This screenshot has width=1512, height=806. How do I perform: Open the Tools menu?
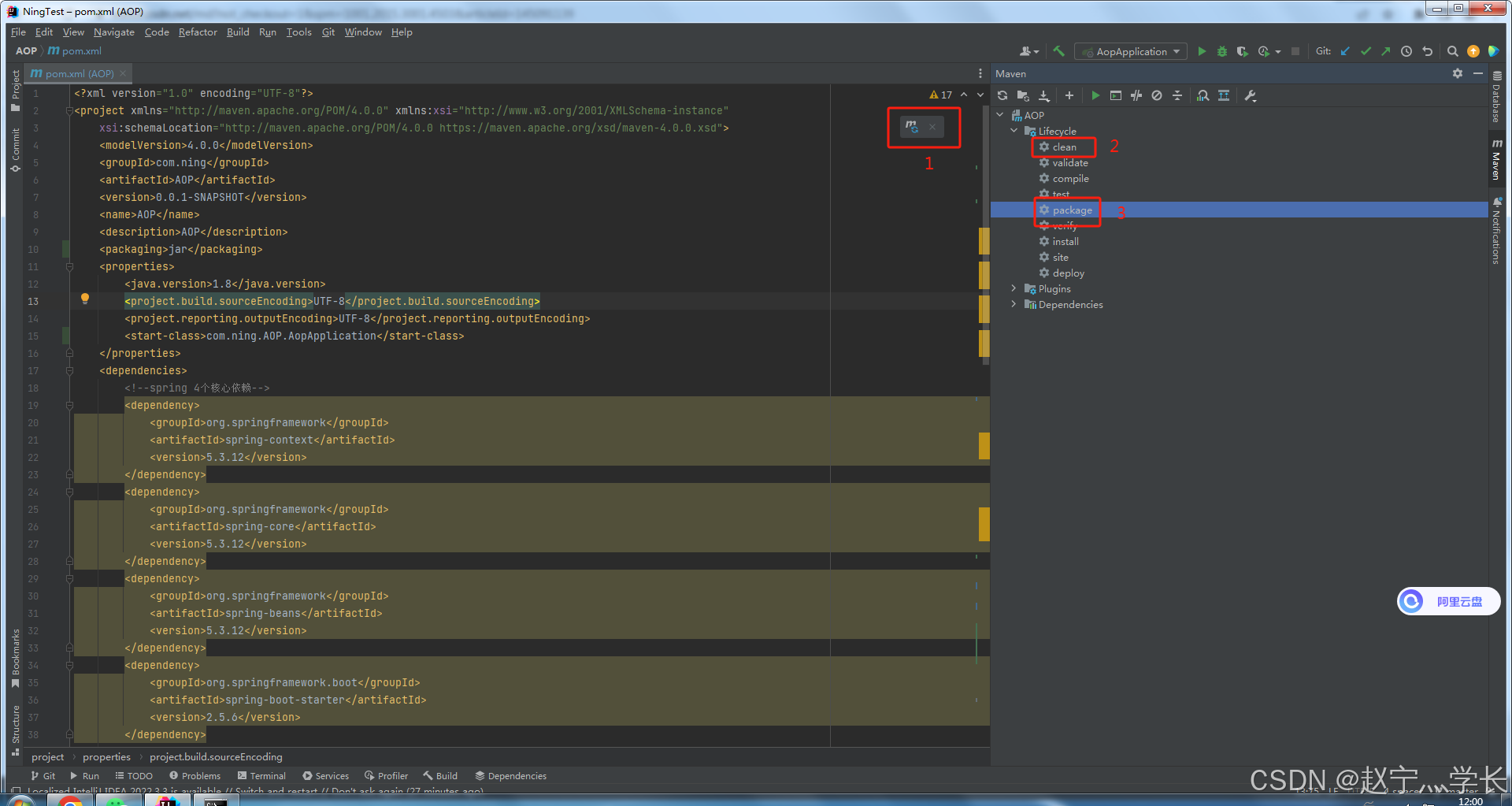pyautogui.click(x=298, y=32)
